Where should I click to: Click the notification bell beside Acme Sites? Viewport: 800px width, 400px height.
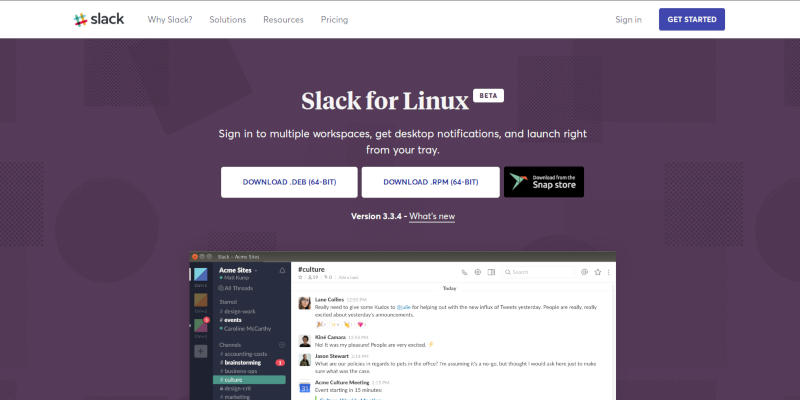pyautogui.click(x=282, y=270)
